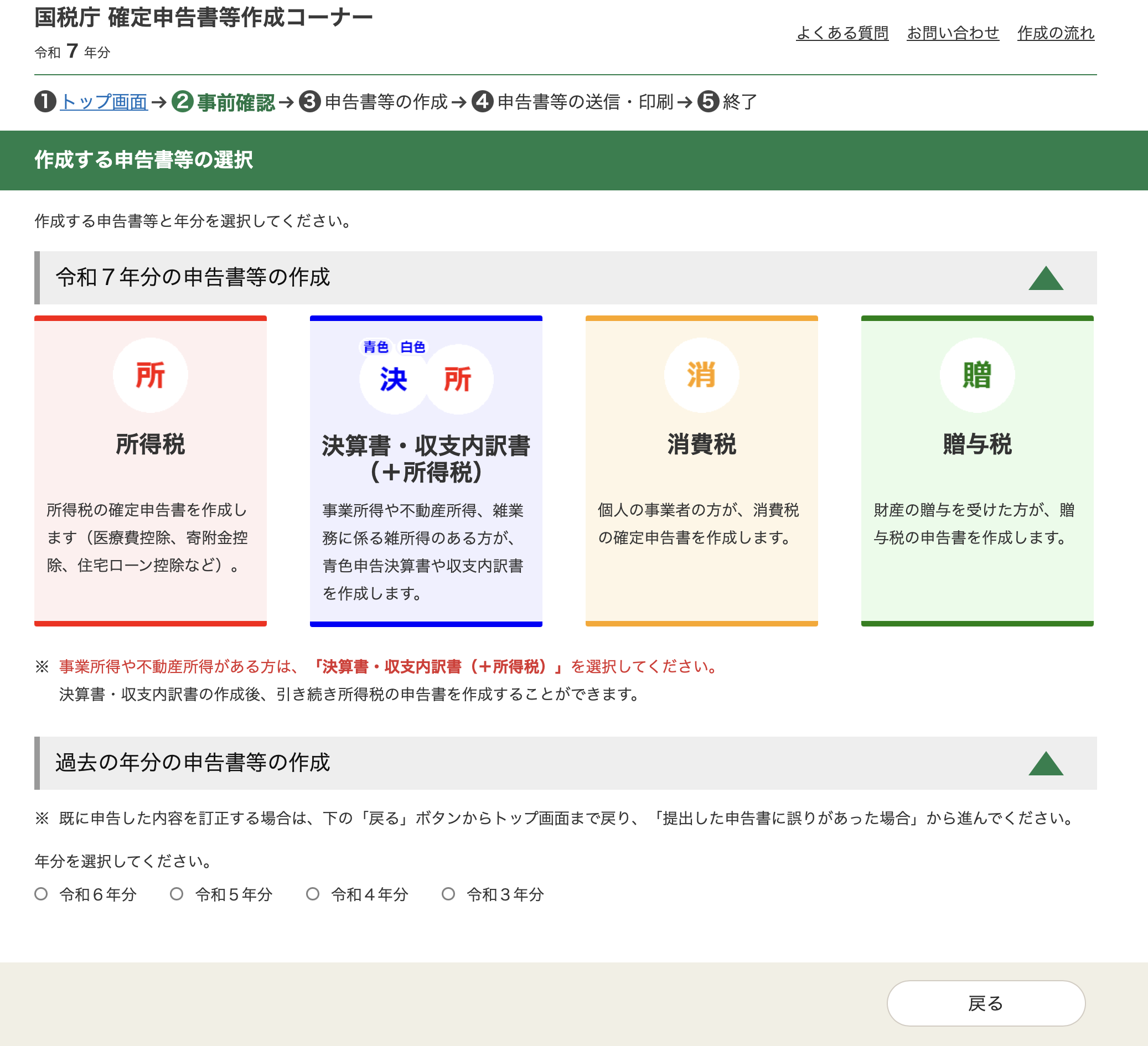
Task: Click the green 贈 gift tax icon
Action: click(977, 375)
